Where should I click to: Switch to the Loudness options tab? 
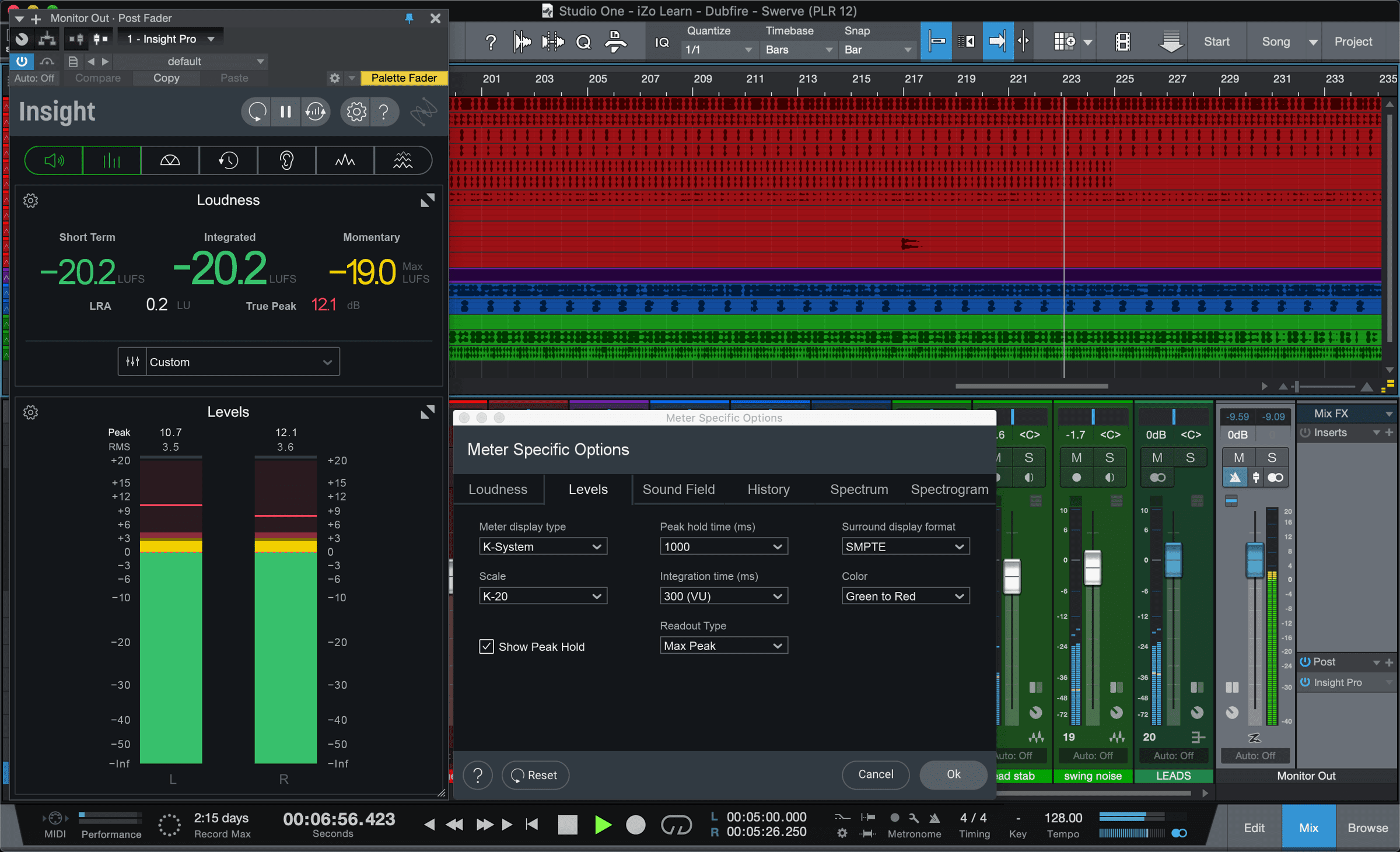(498, 489)
